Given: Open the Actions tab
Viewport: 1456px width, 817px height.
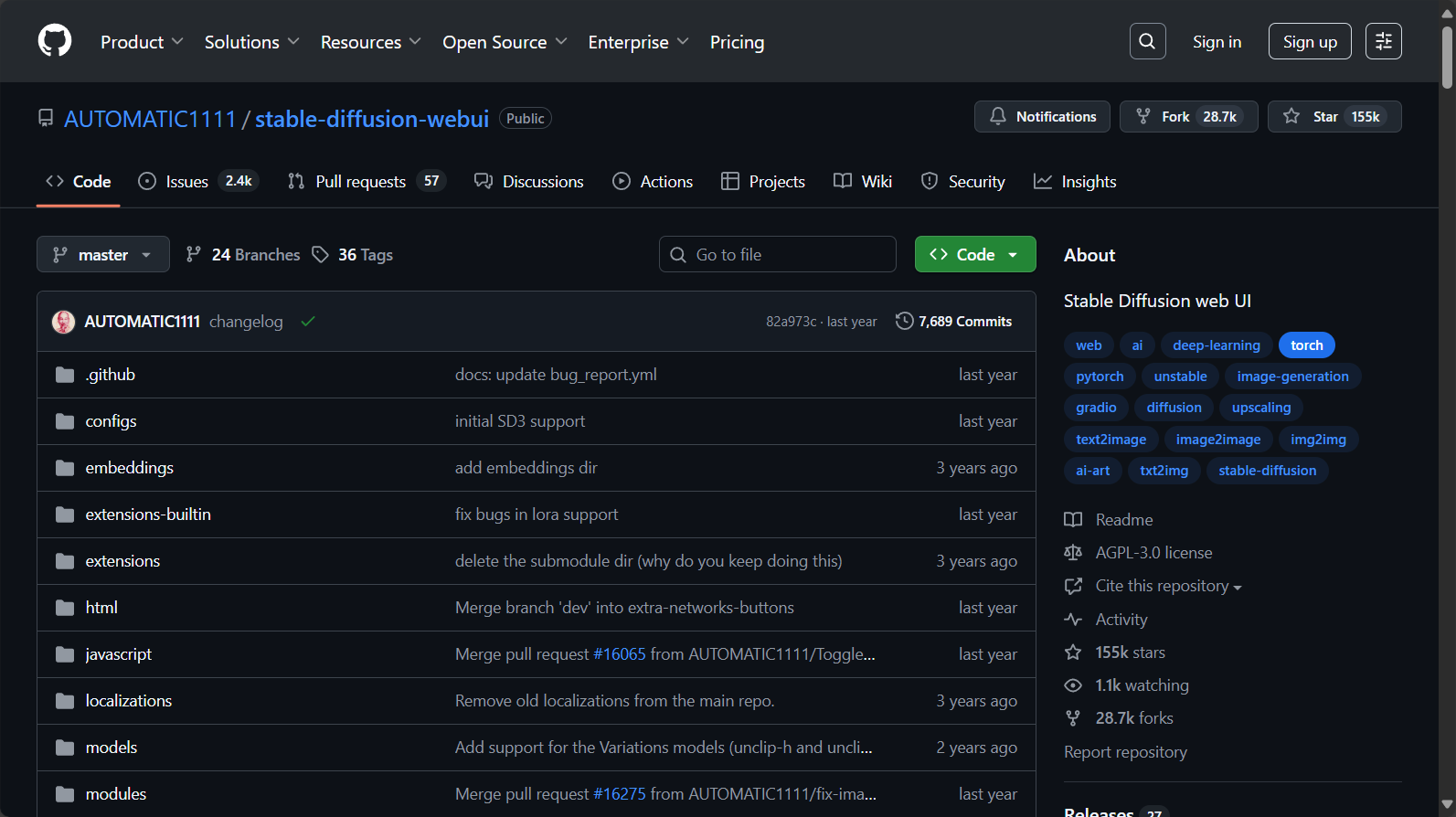Looking at the screenshot, I should [x=653, y=181].
